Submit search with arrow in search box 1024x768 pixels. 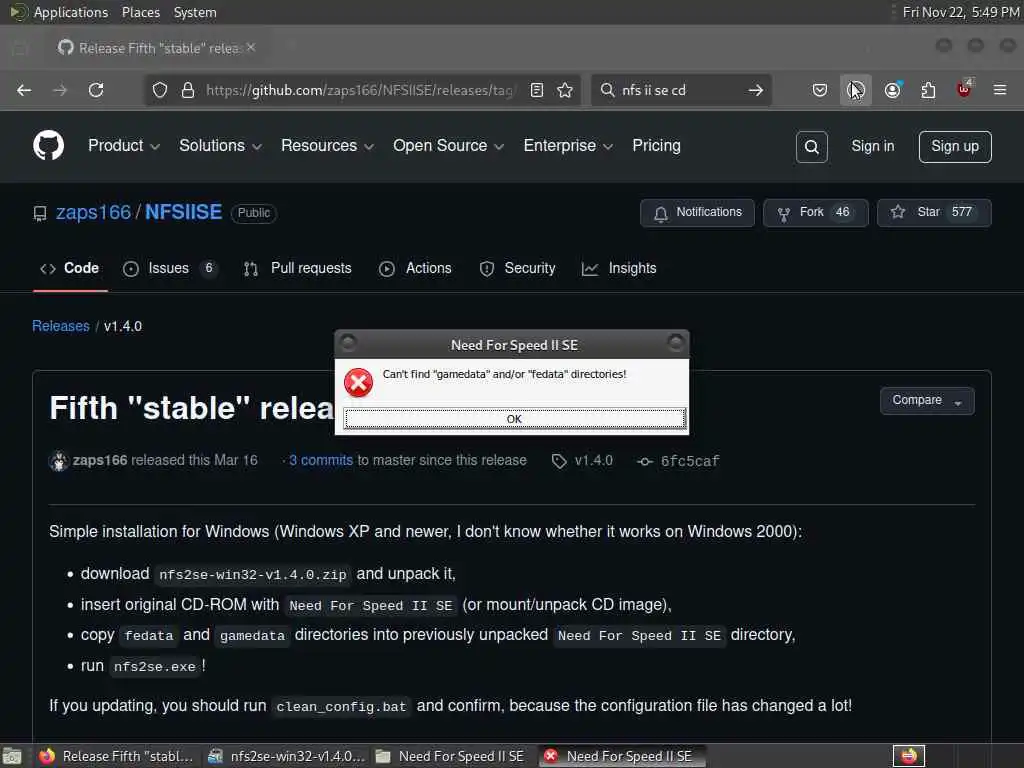(x=756, y=90)
